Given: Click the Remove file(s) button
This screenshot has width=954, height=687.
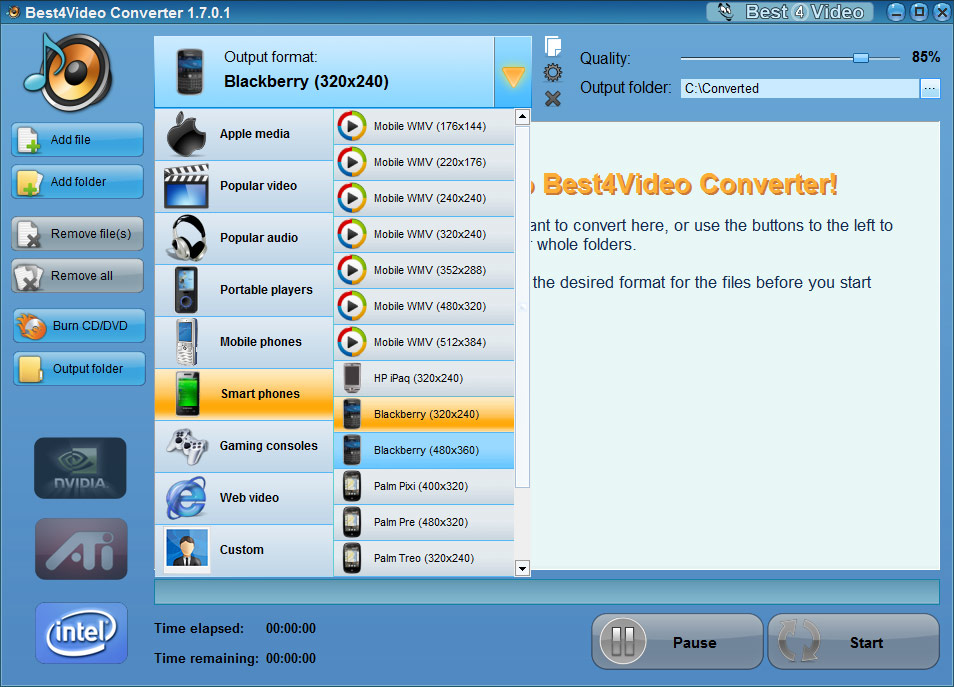Looking at the screenshot, I should (x=77, y=234).
